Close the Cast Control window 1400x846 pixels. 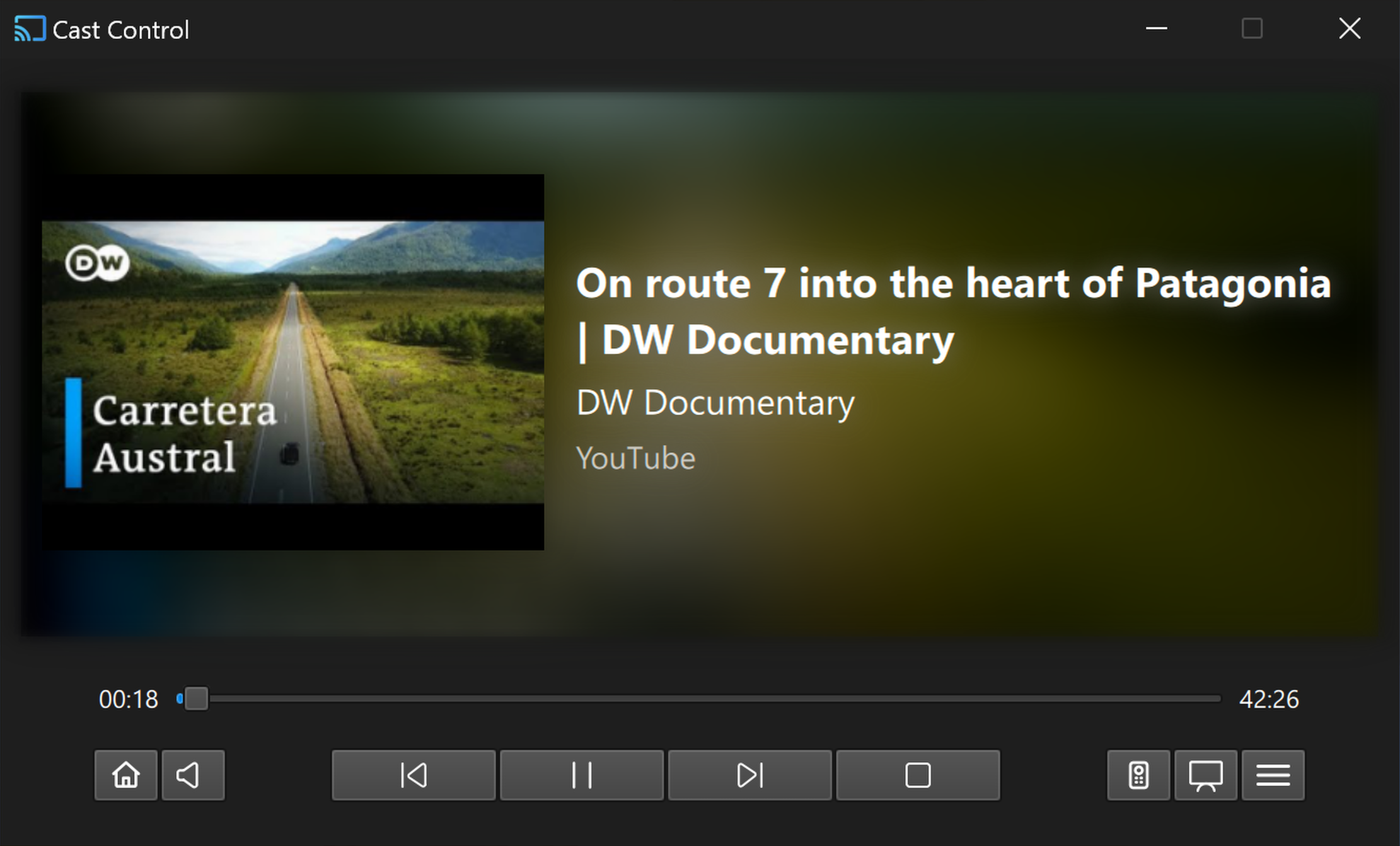(1350, 28)
